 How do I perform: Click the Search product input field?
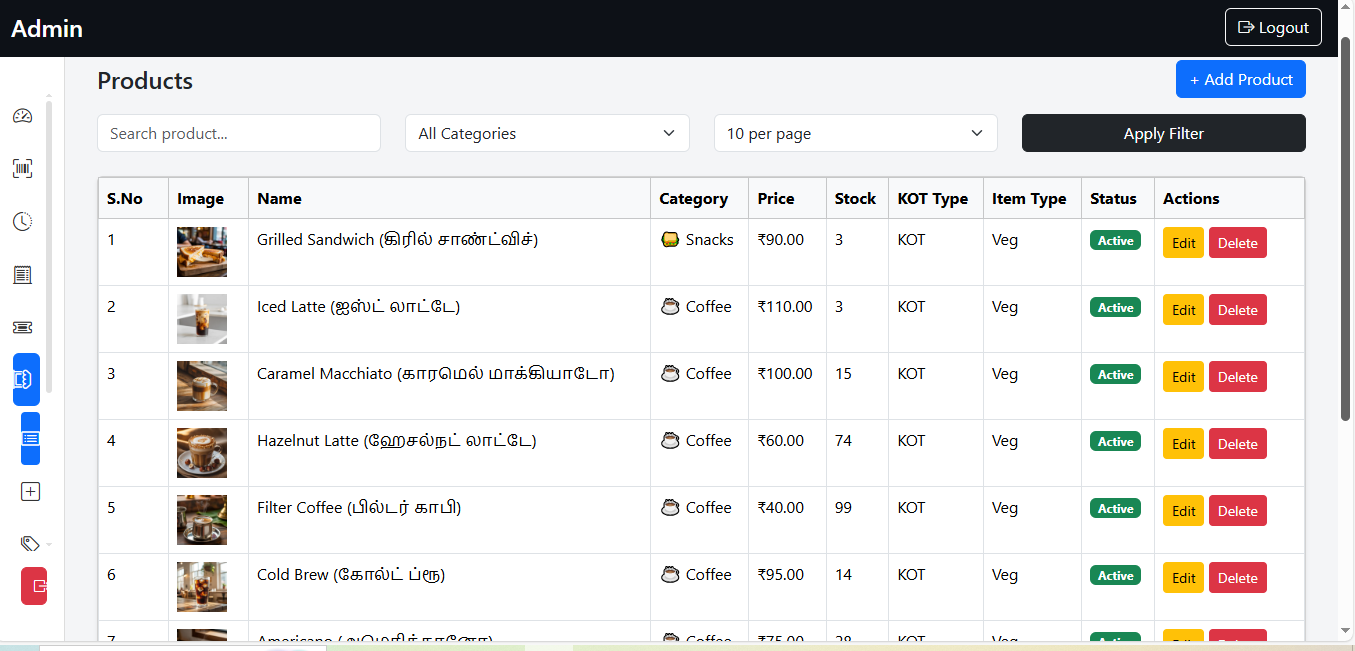click(x=239, y=133)
